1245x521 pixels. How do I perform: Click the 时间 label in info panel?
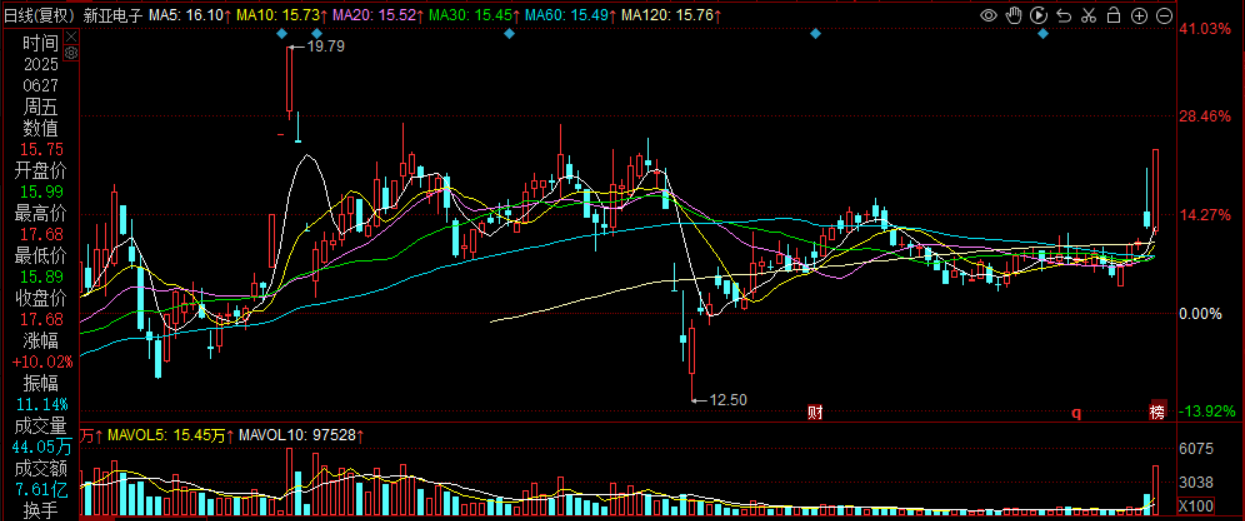pos(40,43)
